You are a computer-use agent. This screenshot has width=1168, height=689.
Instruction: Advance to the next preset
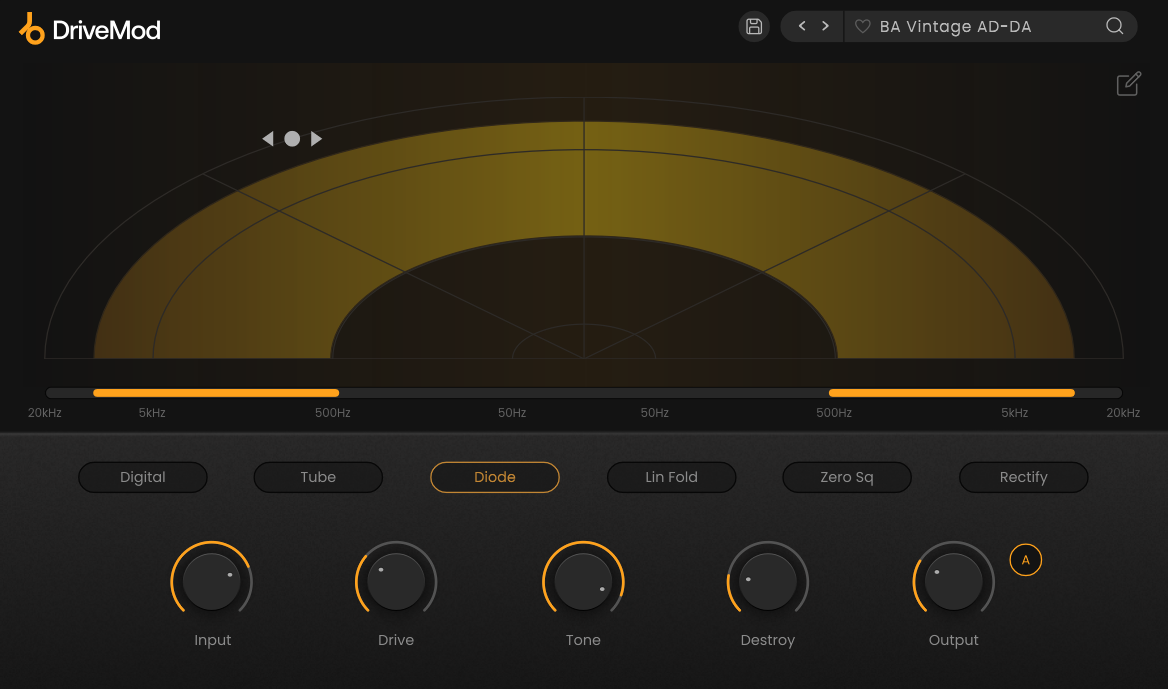coord(825,27)
